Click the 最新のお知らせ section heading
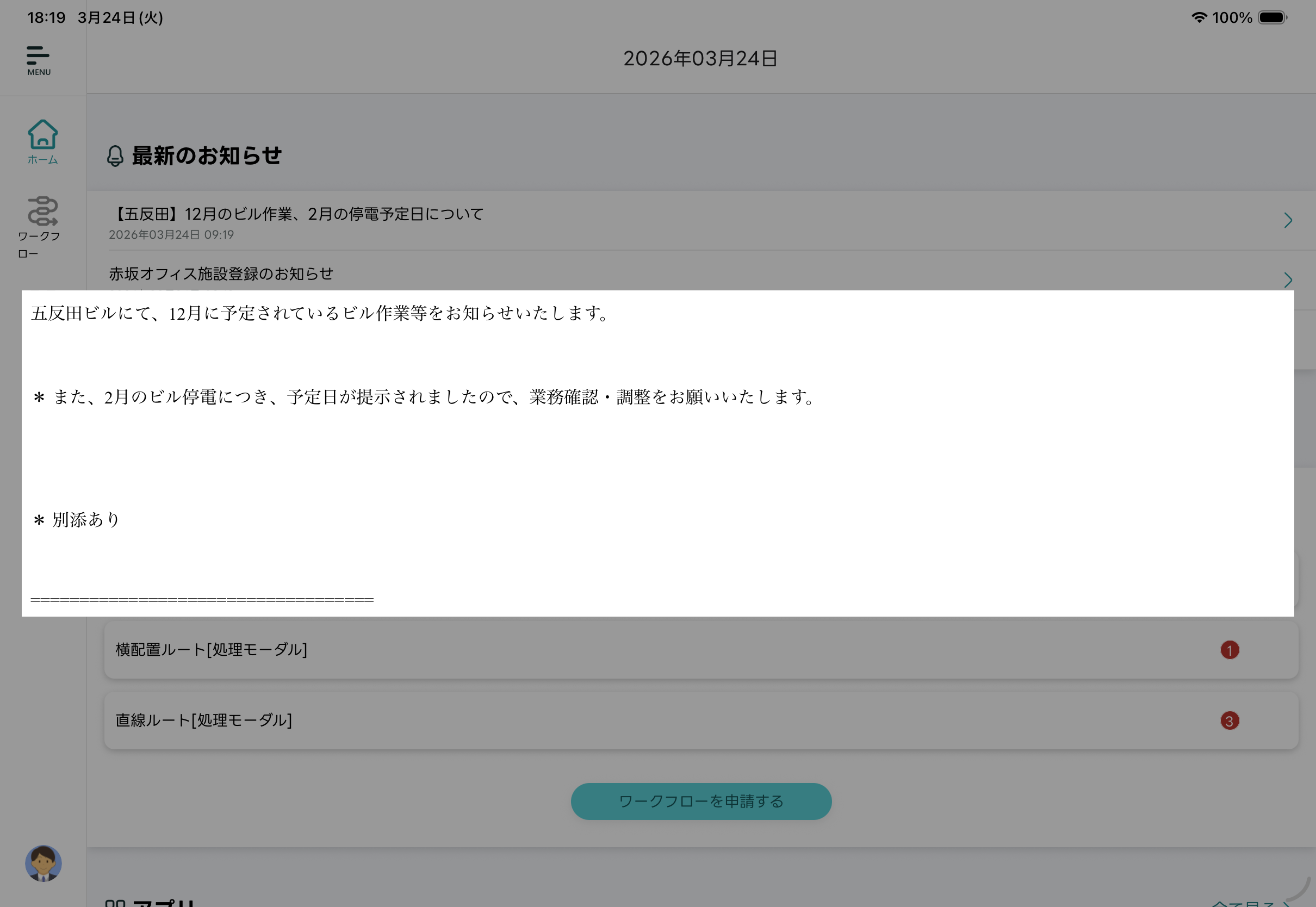Viewport: 1316px width, 907px height. [207, 156]
